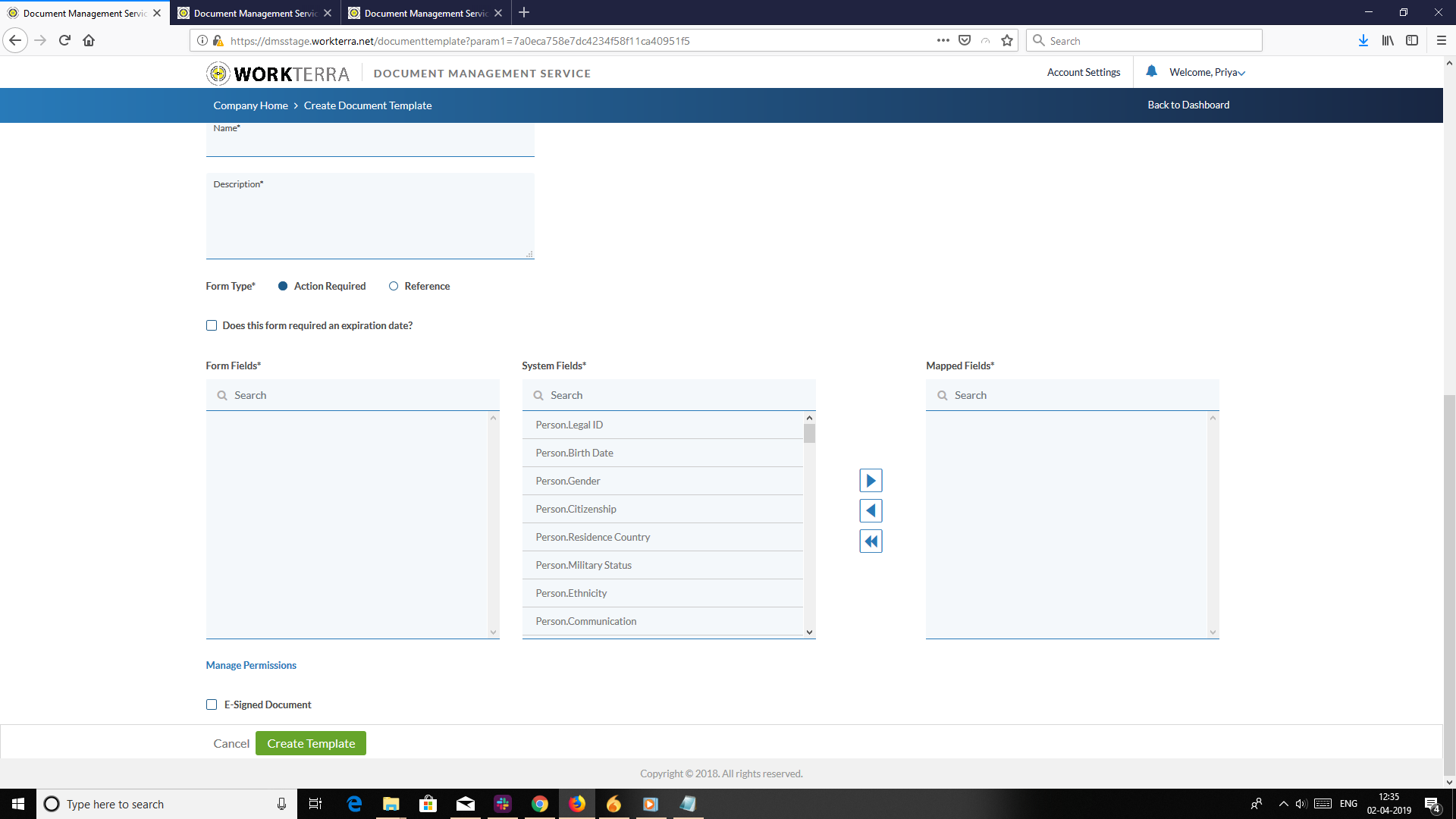
Task: Click the System Fields scrollbar thumb
Action: (809, 433)
